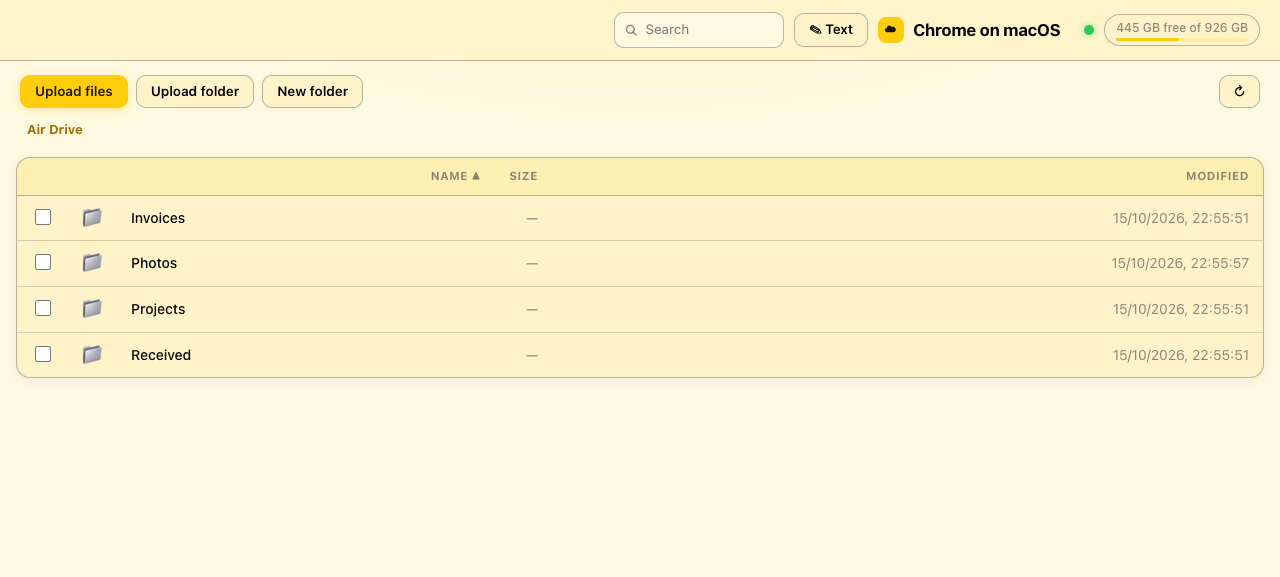Click the Projects row modified date
The width and height of the screenshot is (1280, 577).
(1181, 309)
